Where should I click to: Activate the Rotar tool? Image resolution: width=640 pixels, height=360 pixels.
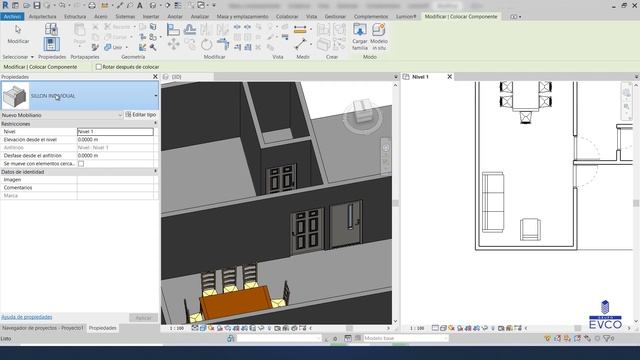207,44
